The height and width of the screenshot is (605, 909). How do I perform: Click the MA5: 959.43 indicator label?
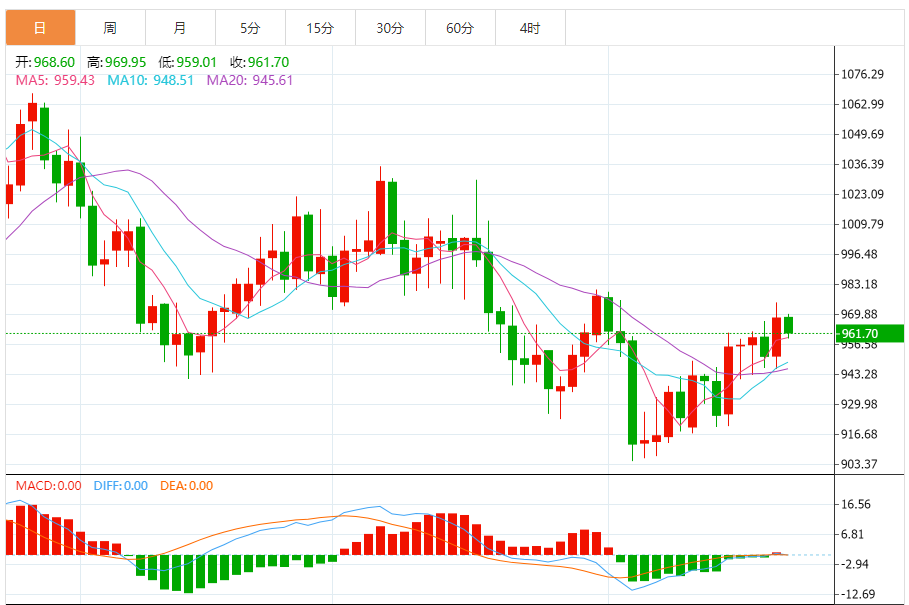coord(55,80)
